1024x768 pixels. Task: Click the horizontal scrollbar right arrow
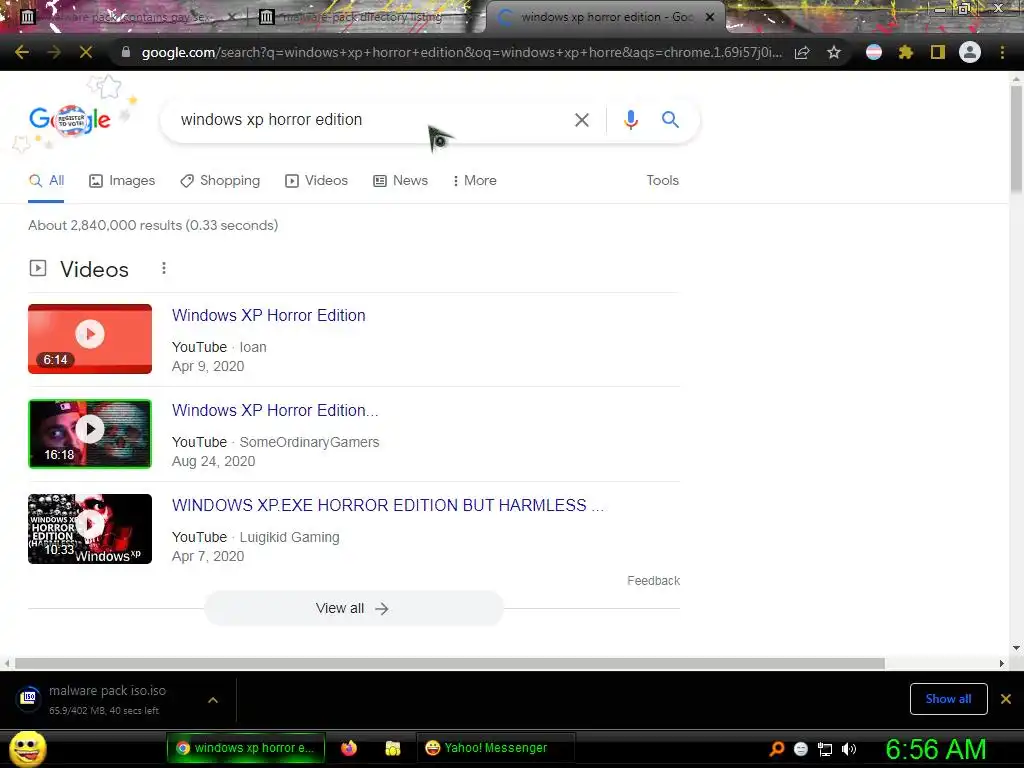coord(1001,664)
